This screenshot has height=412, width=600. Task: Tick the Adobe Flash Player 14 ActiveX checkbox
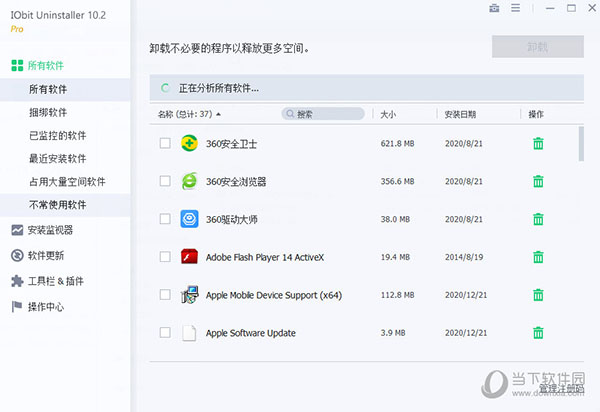[x=165, y=257]
